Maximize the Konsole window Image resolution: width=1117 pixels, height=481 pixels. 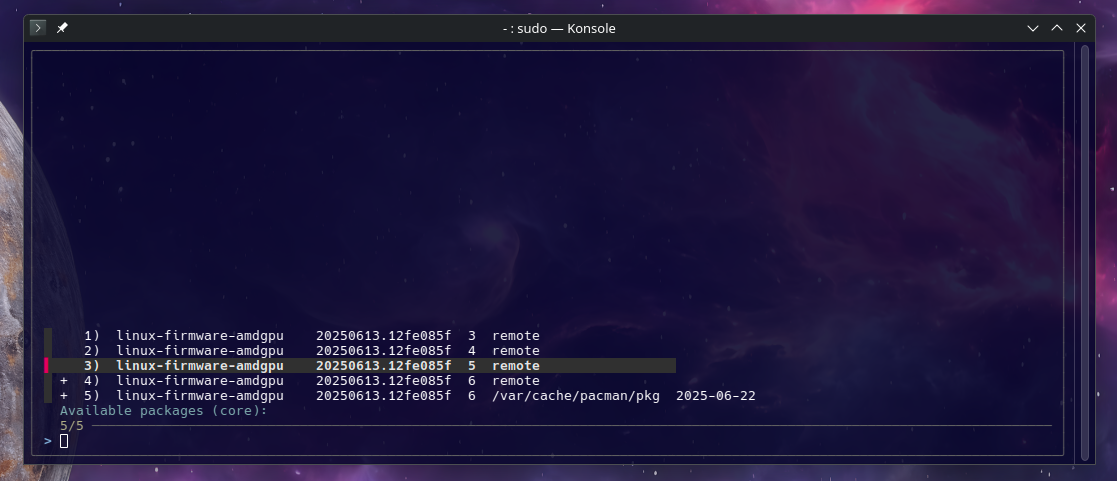click(1056, 29)
